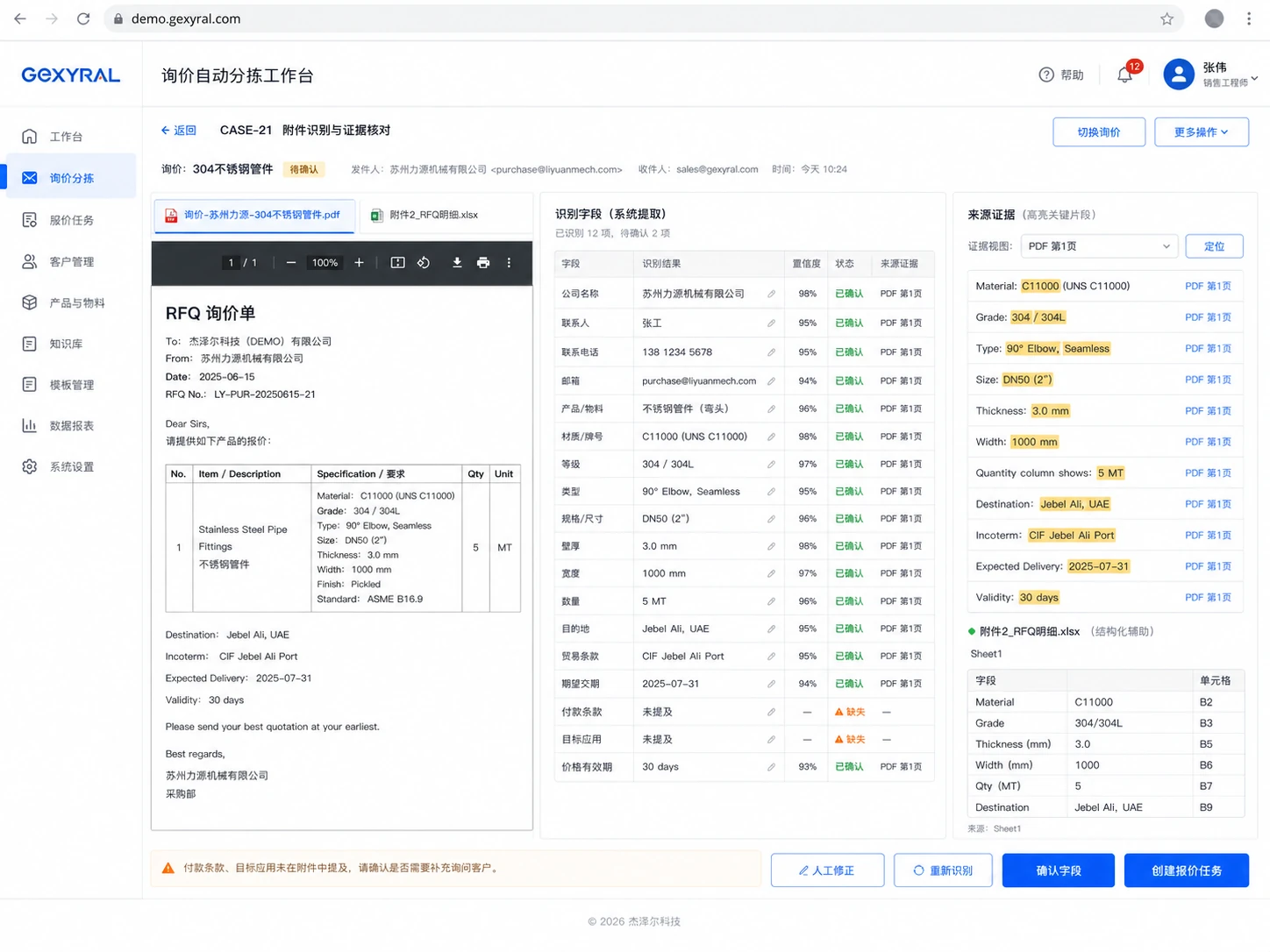Bookmark this page with the star icon
Image resolution: width=1270 pixels, height=952 pixels.
tap(1167, 18)
